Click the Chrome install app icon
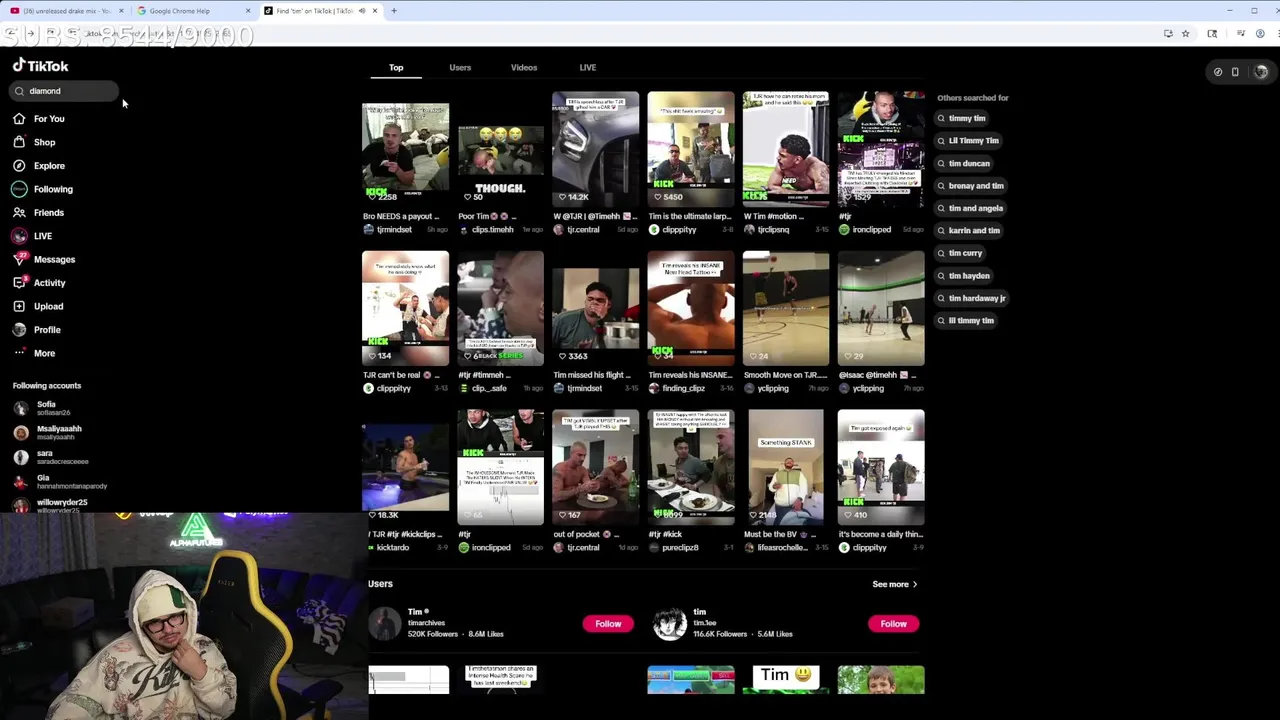This screenshot has height=720, width=1280. click(x=1168, y=34)
